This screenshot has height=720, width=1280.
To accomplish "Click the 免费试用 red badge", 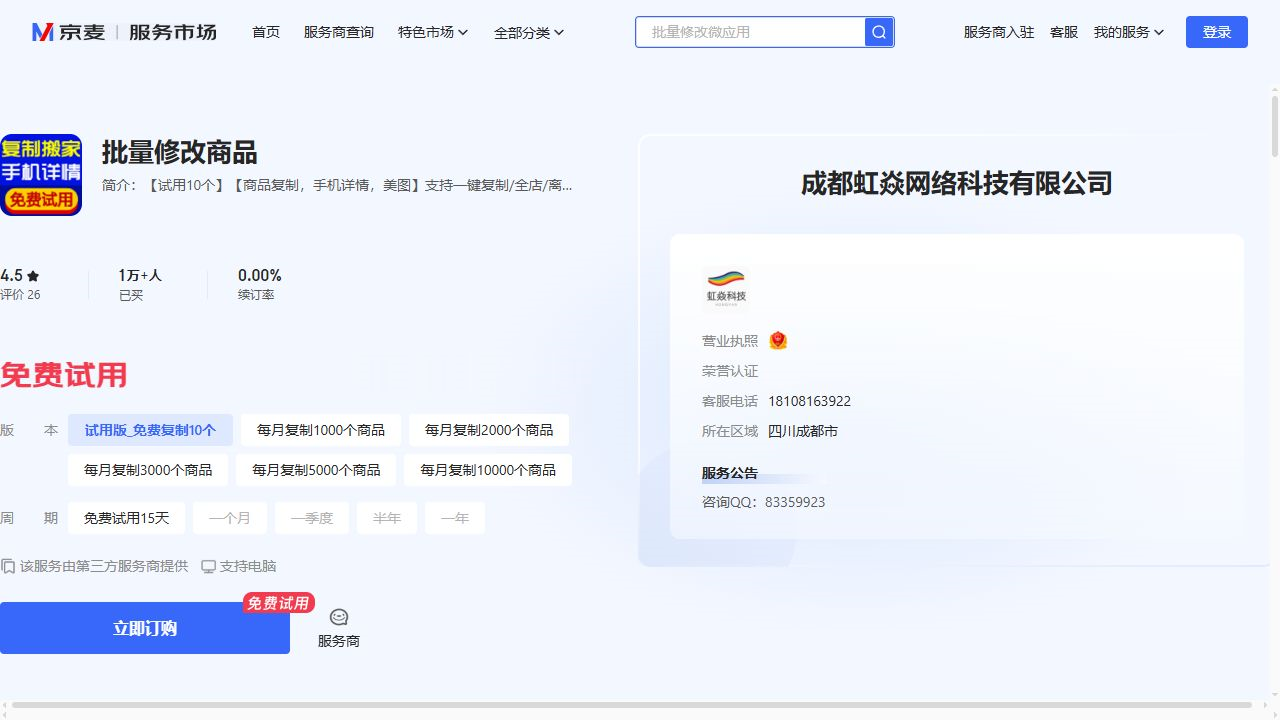I will (279, 603).
